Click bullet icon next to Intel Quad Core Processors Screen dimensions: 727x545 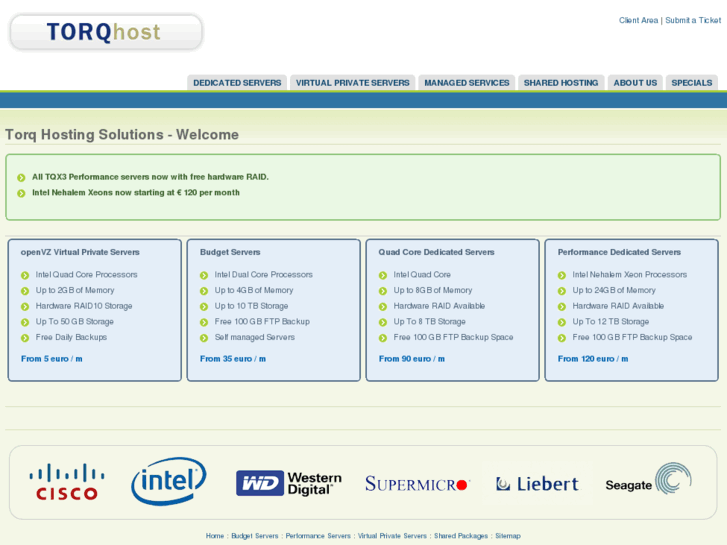(25, 276)
